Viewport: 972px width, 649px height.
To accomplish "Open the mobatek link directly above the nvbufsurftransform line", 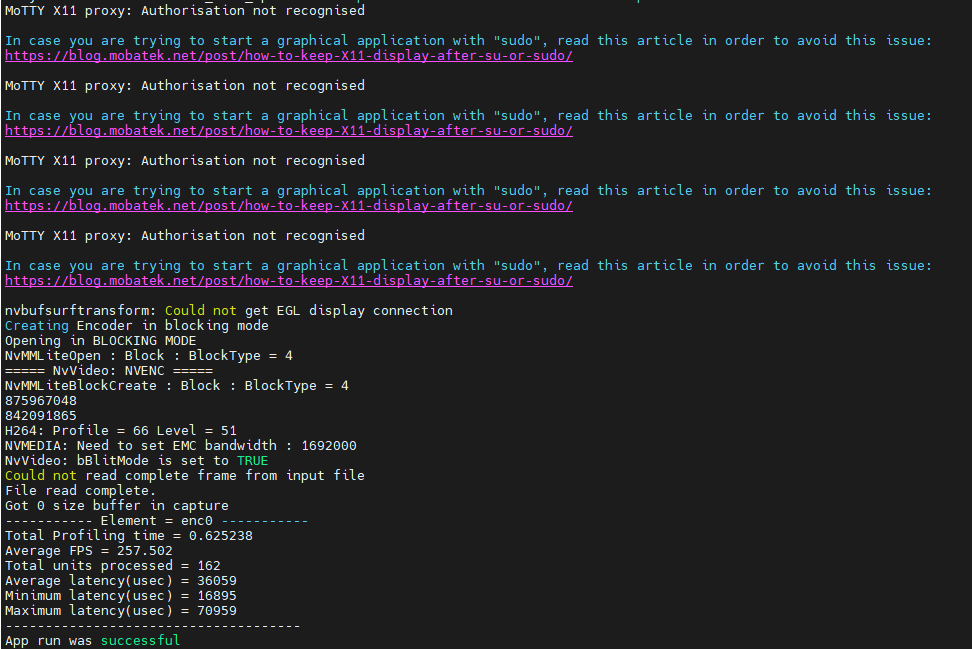I will pos(289,281).
